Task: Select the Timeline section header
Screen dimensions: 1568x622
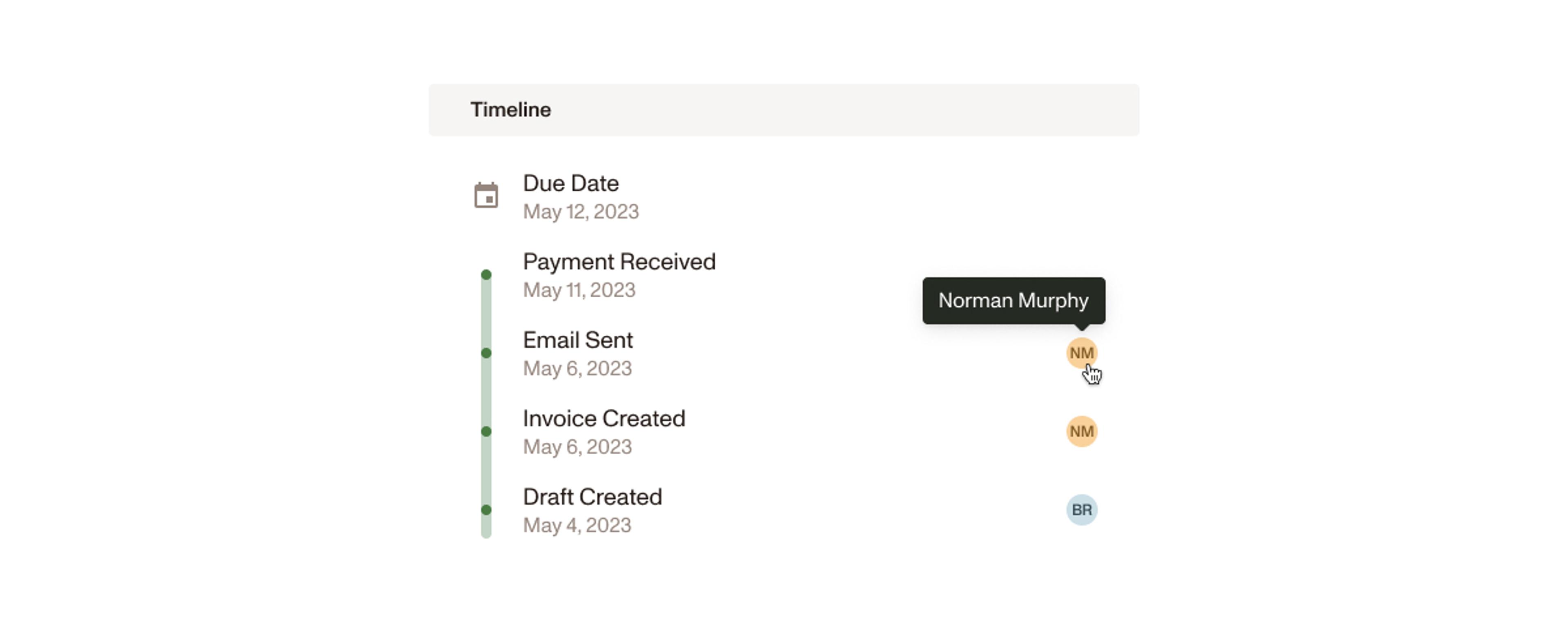Action: click(784, 109)
